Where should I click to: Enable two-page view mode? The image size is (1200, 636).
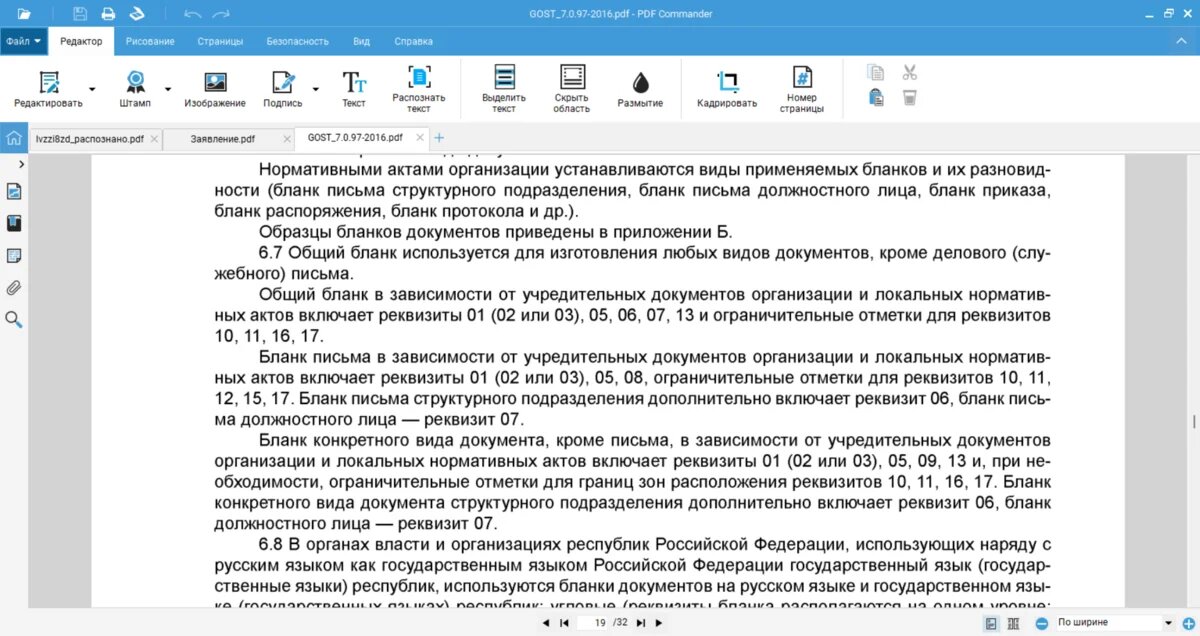coord(1014,623)
